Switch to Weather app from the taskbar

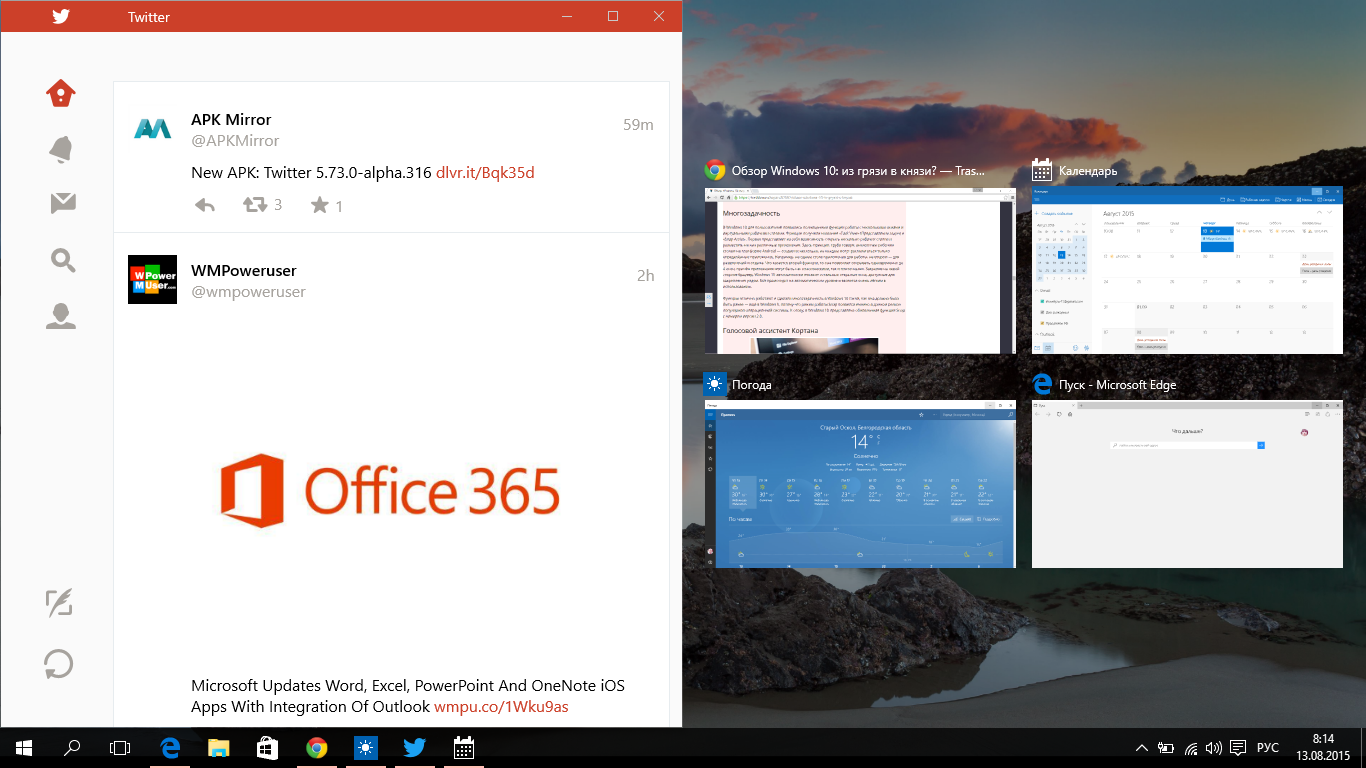pos(365,747)
